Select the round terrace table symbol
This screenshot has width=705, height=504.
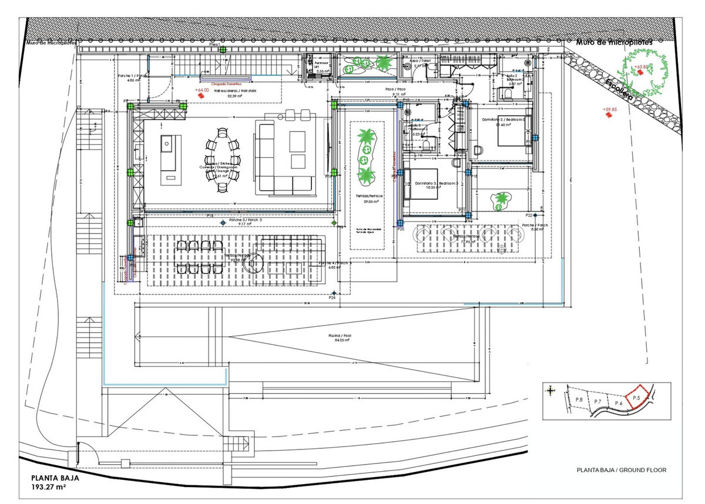tap(254, 263)
